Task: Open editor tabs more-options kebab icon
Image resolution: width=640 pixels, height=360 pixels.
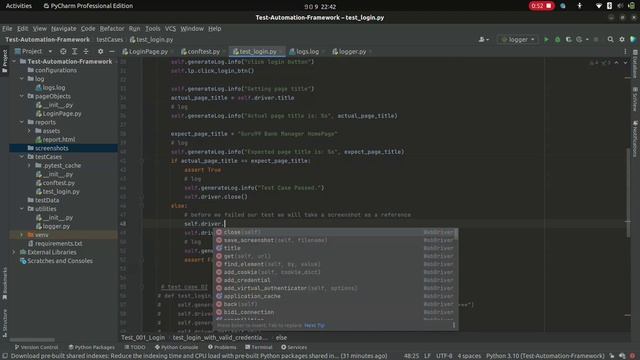Action: coord(625,51)
